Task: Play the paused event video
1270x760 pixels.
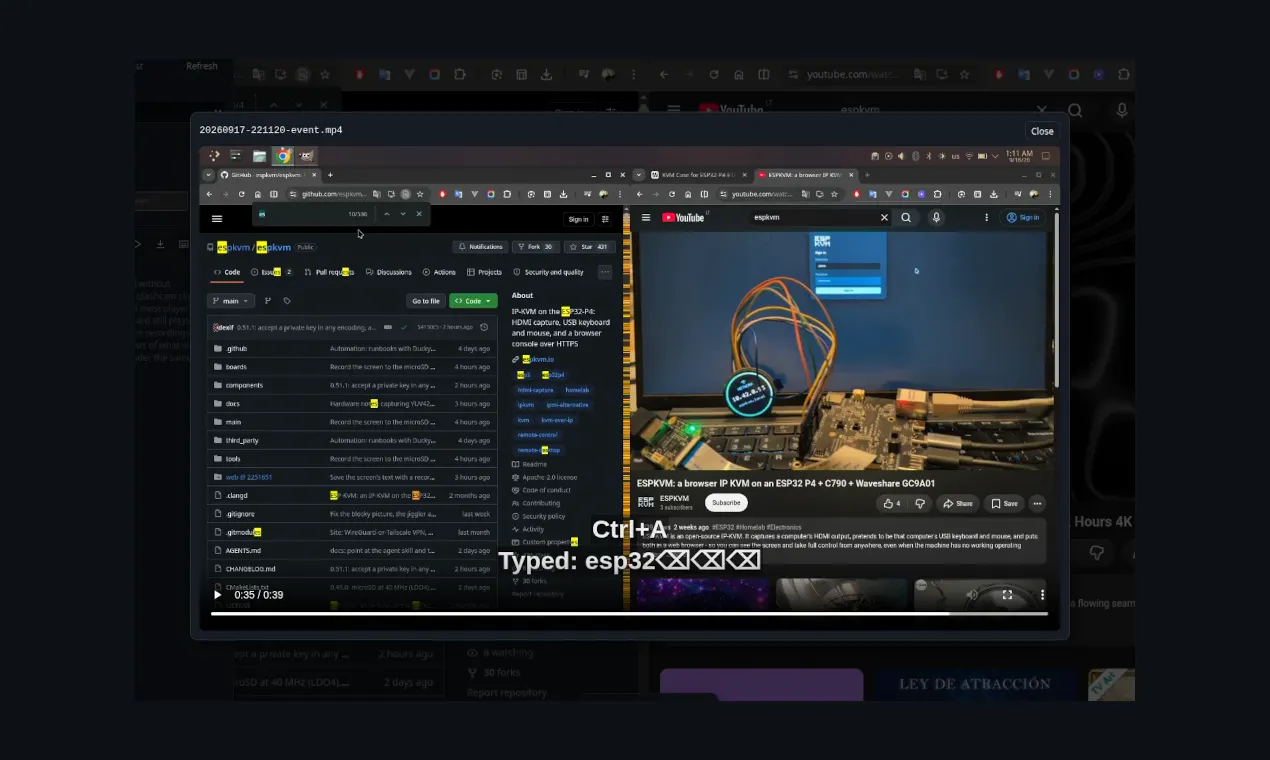Action: point(217,595)
